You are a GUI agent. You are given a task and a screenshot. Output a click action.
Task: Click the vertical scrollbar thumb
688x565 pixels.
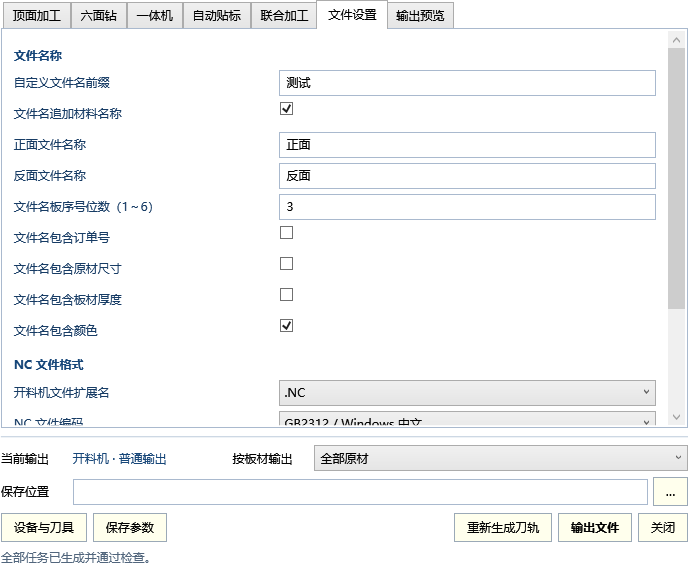[676, 178]
